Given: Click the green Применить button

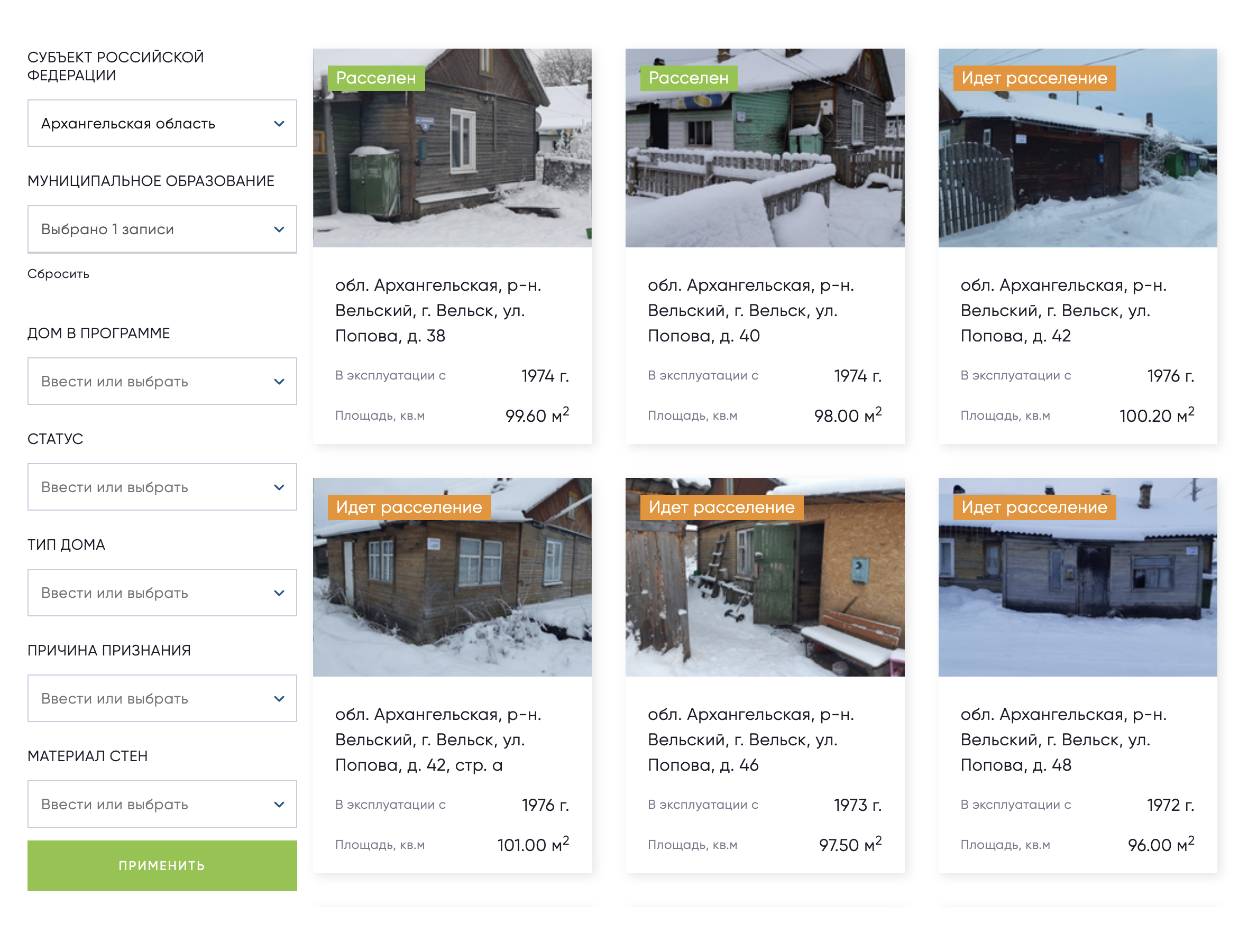Looking at the screenshot, I should [x=161, y=865].
